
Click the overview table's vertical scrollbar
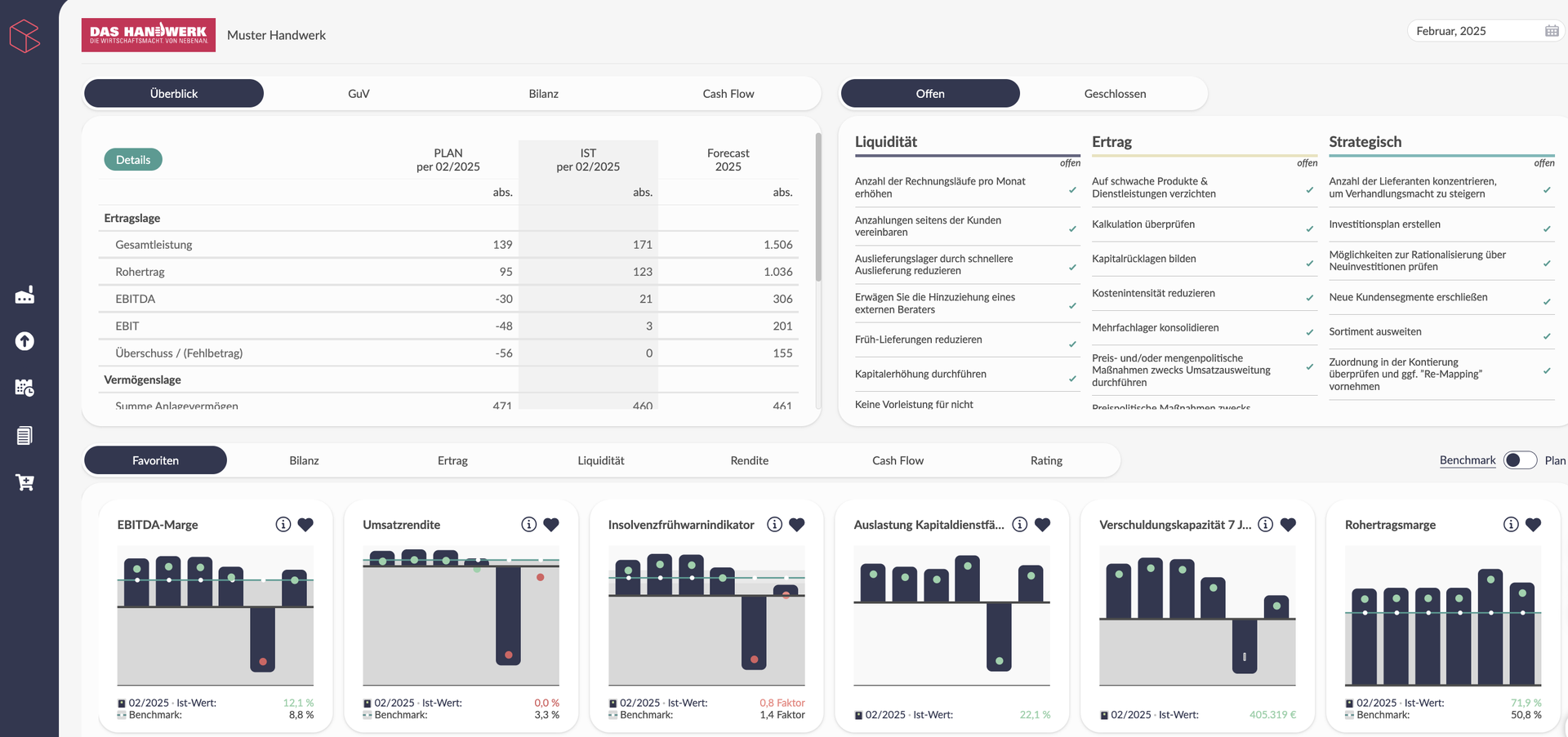point(818,208)
